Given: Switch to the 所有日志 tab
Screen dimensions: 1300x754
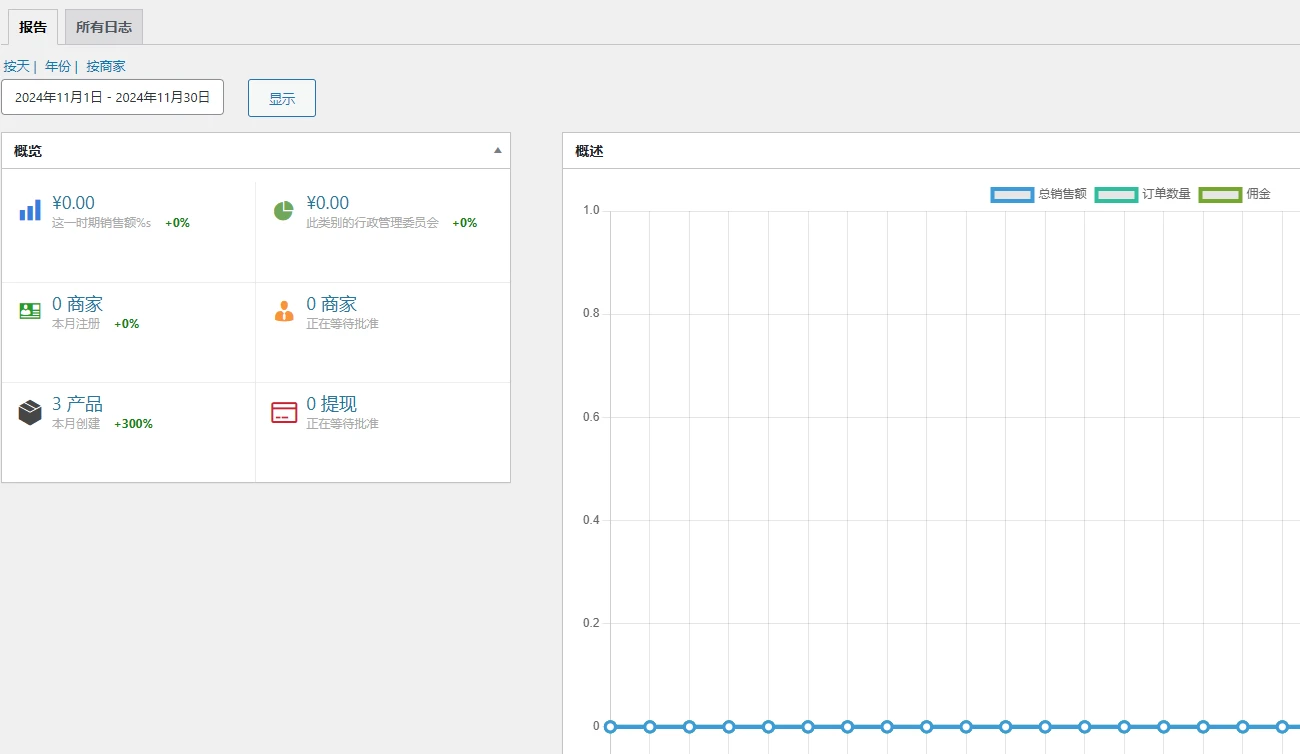Looking at the screenshot, I should (103, 27).
